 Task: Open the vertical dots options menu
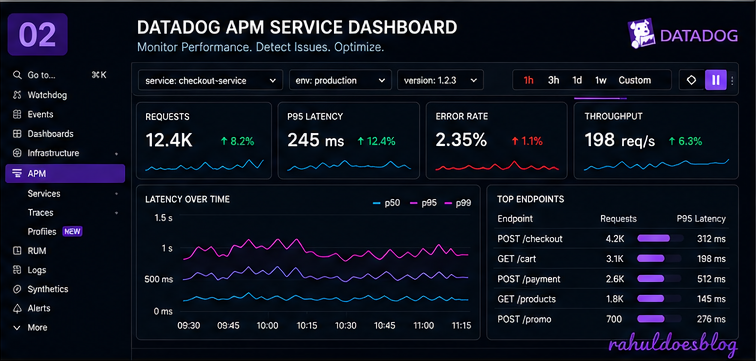pyautogui.click(x=732, y=80)
